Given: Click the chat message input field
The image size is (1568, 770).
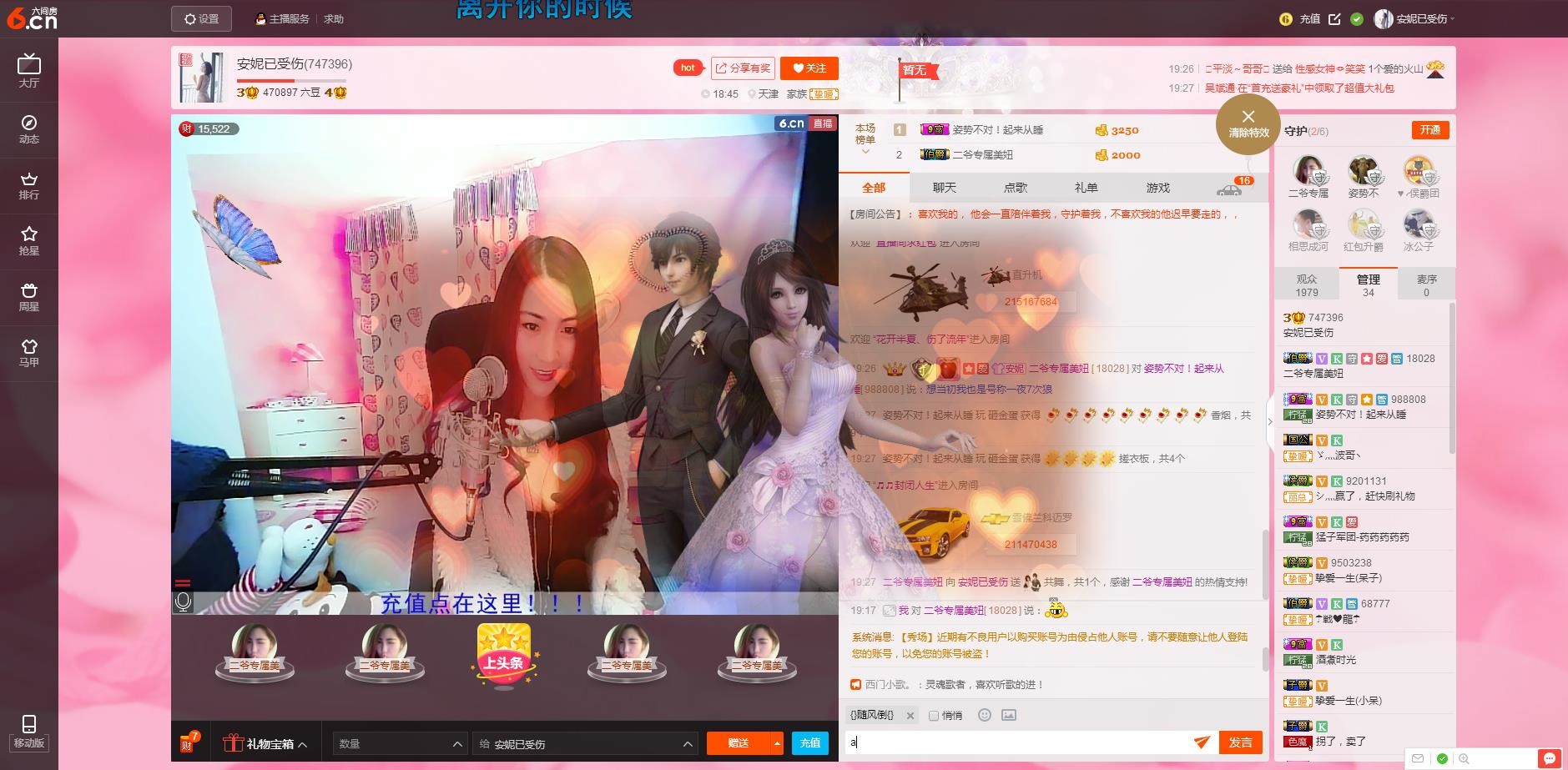Looking at the screenshot, I should [x=1018, y=742].
